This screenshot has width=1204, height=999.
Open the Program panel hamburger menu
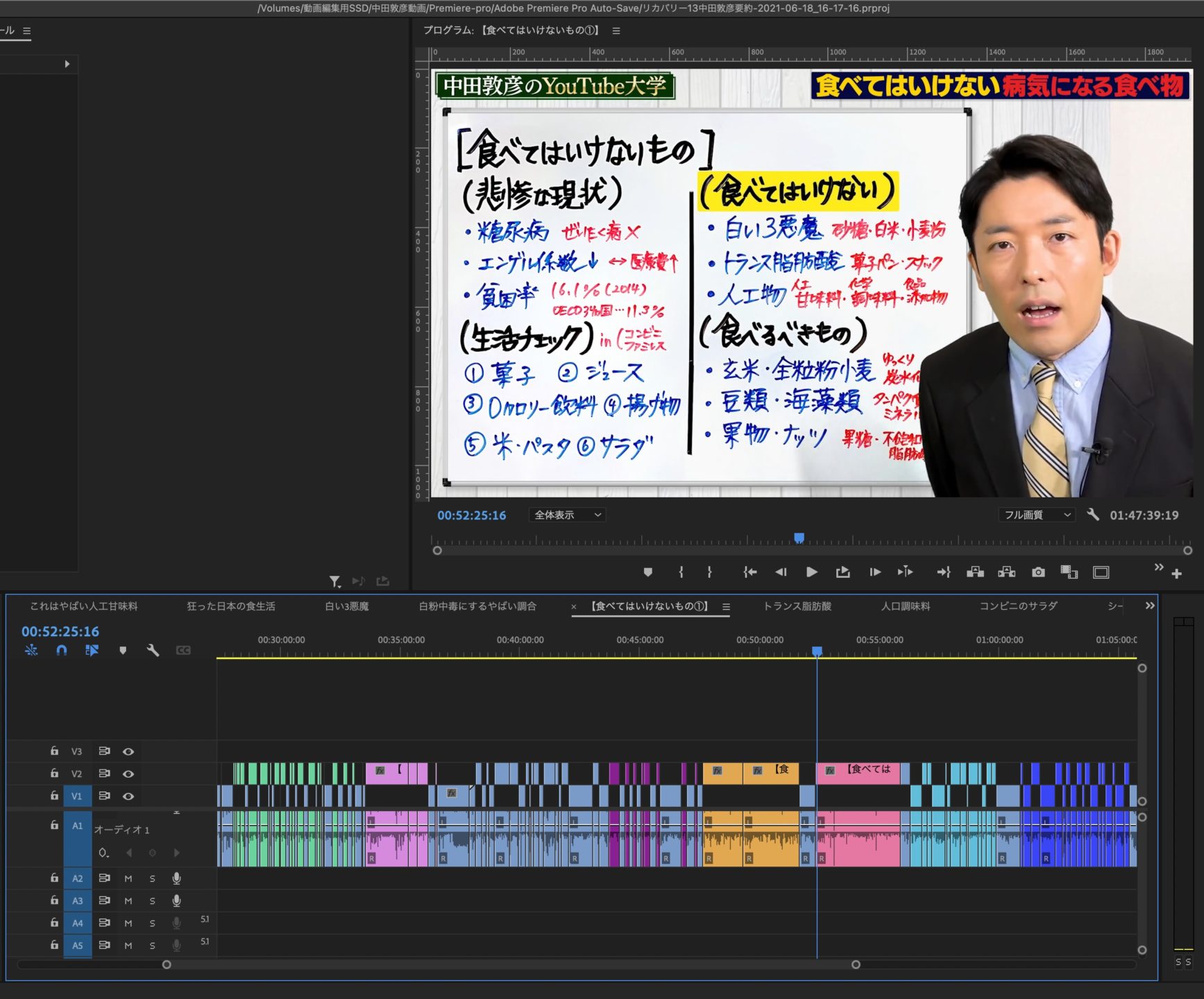[x=616, y=31]
